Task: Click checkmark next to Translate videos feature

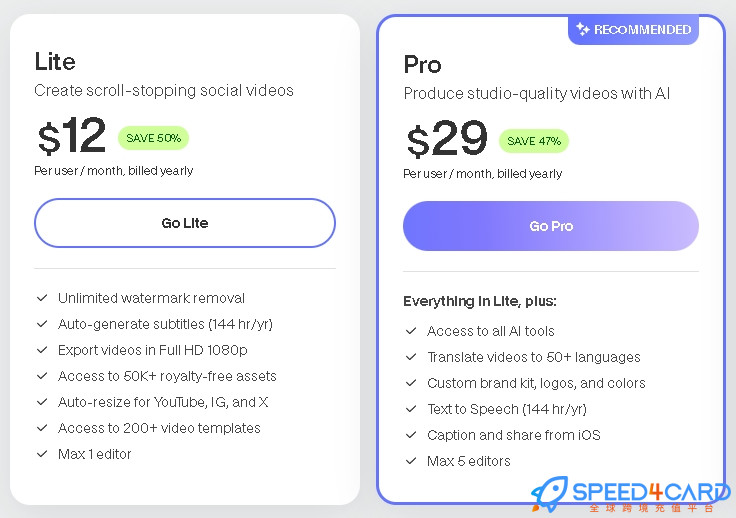Action: [411, 357]
